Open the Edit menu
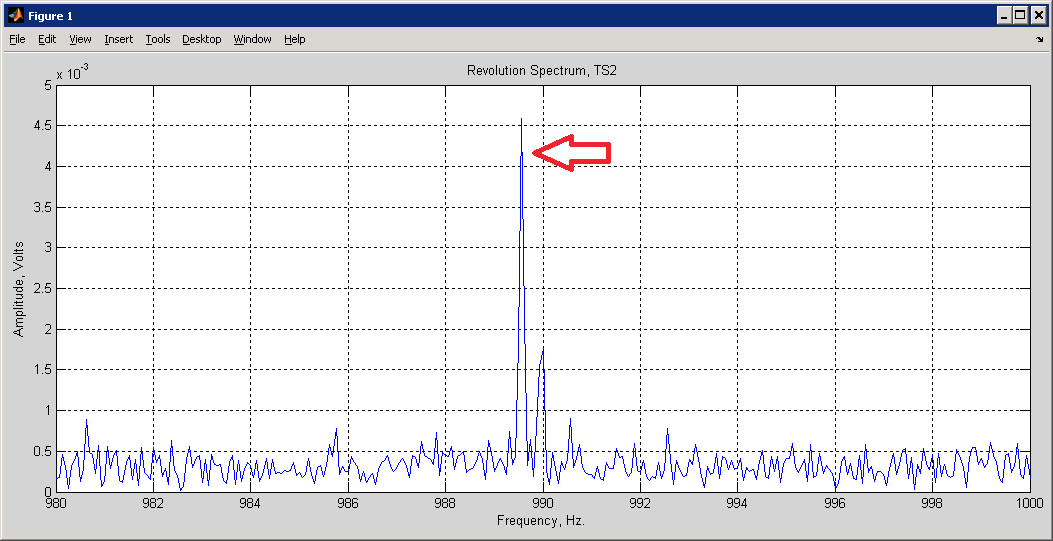This screenshot has height=541, width=1053. 47,40
